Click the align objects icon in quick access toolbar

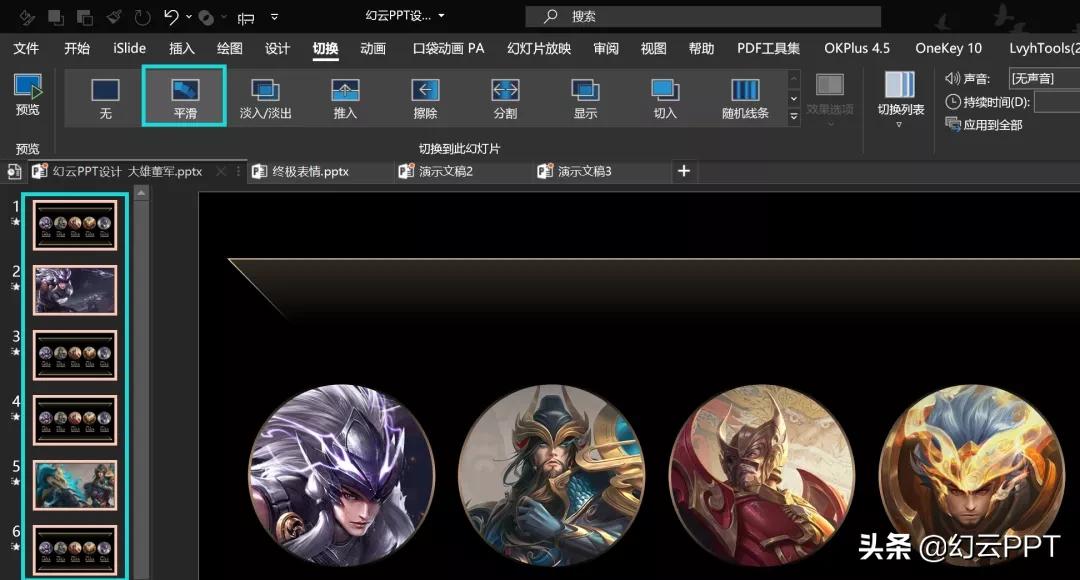[x=245, y=18]
